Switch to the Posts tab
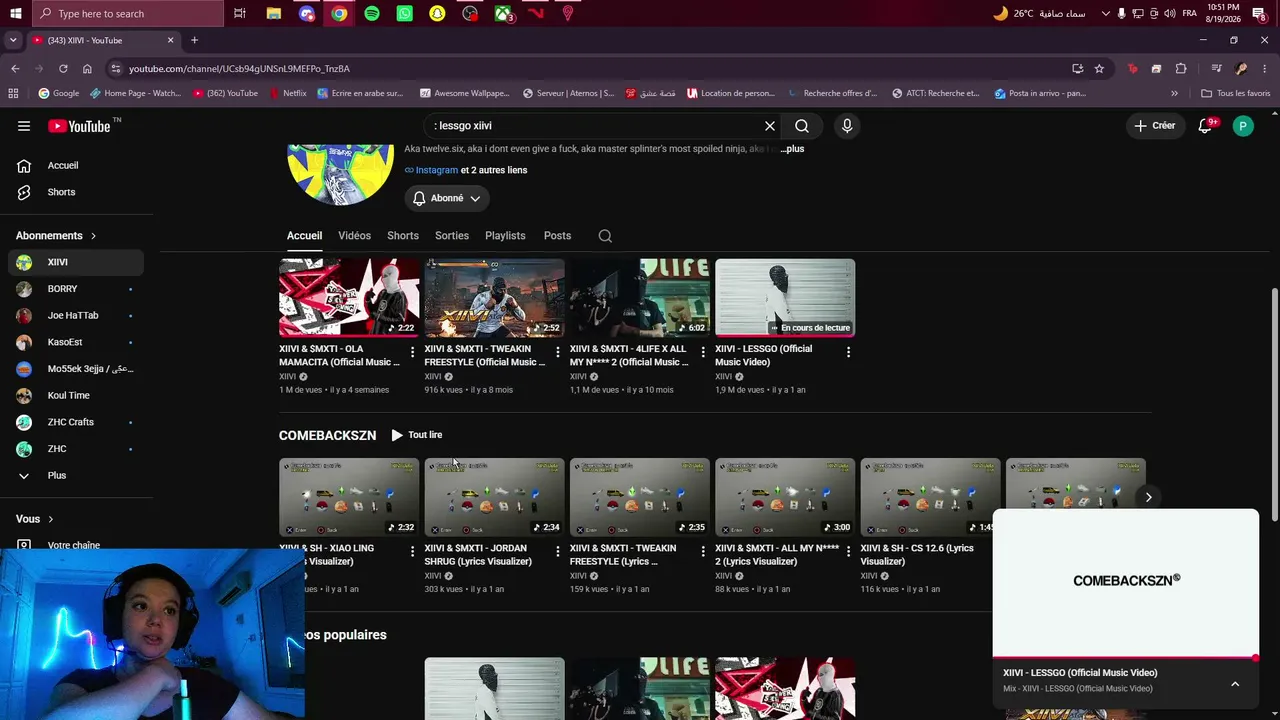 [x=557, y=236]
